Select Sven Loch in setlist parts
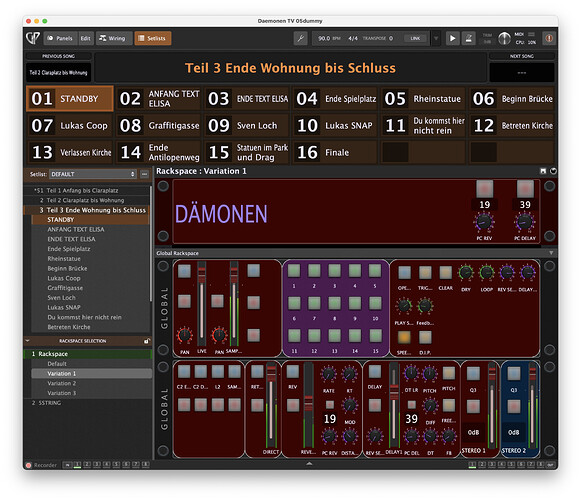This screenshot has height=500, width=580. click(91, 297)
